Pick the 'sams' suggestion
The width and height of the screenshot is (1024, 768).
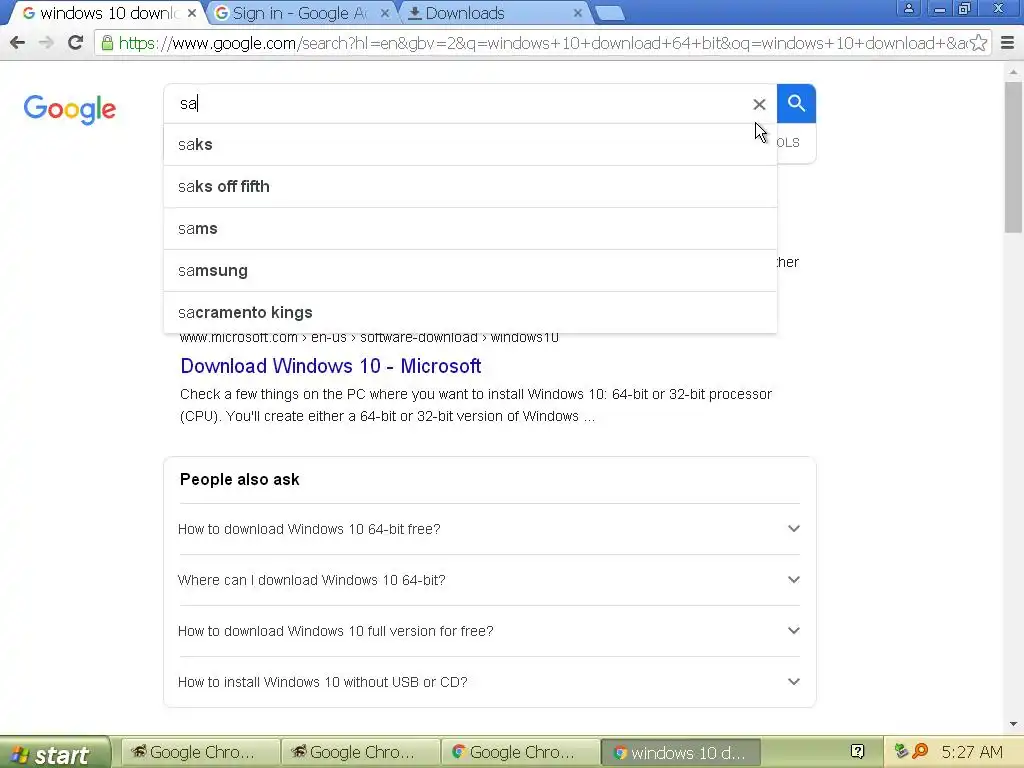[470, 229]
